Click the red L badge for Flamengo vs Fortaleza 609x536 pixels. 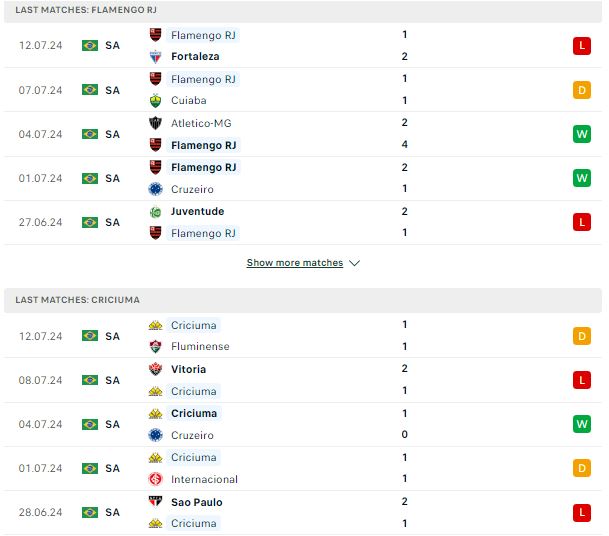click(x=581, y=46)
